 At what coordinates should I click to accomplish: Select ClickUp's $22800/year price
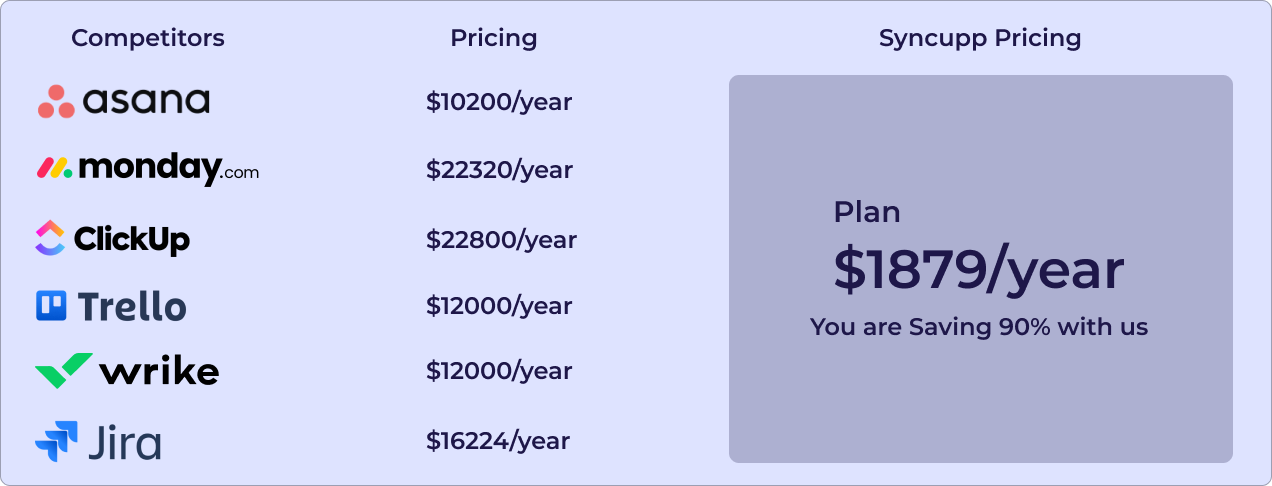click(x=502, y=240)
